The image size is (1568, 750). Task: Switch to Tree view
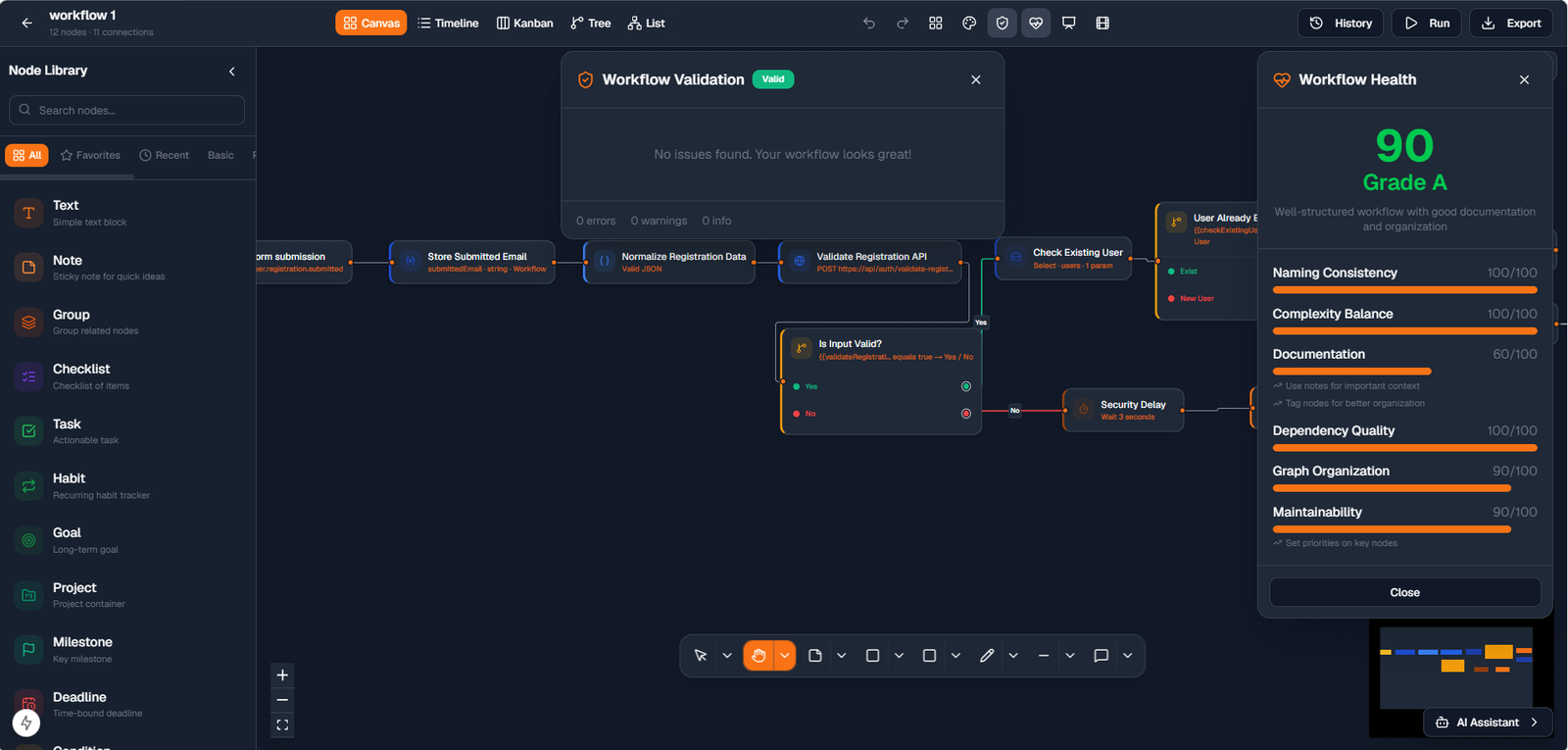[591, 23]
